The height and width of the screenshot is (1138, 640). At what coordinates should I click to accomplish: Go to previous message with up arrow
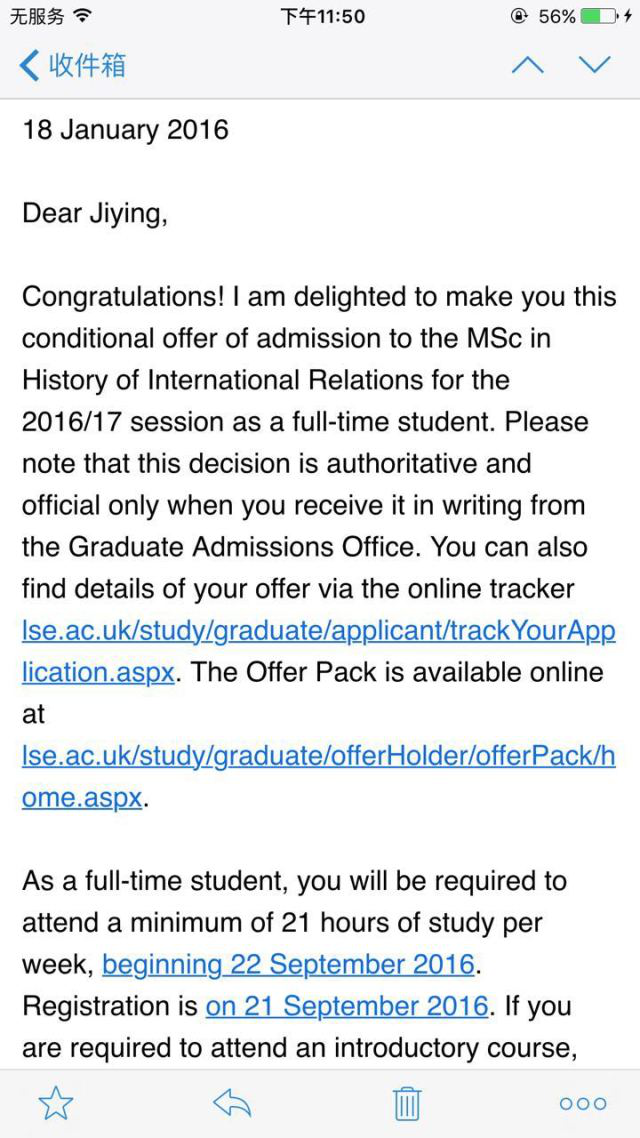click(527, 66)
